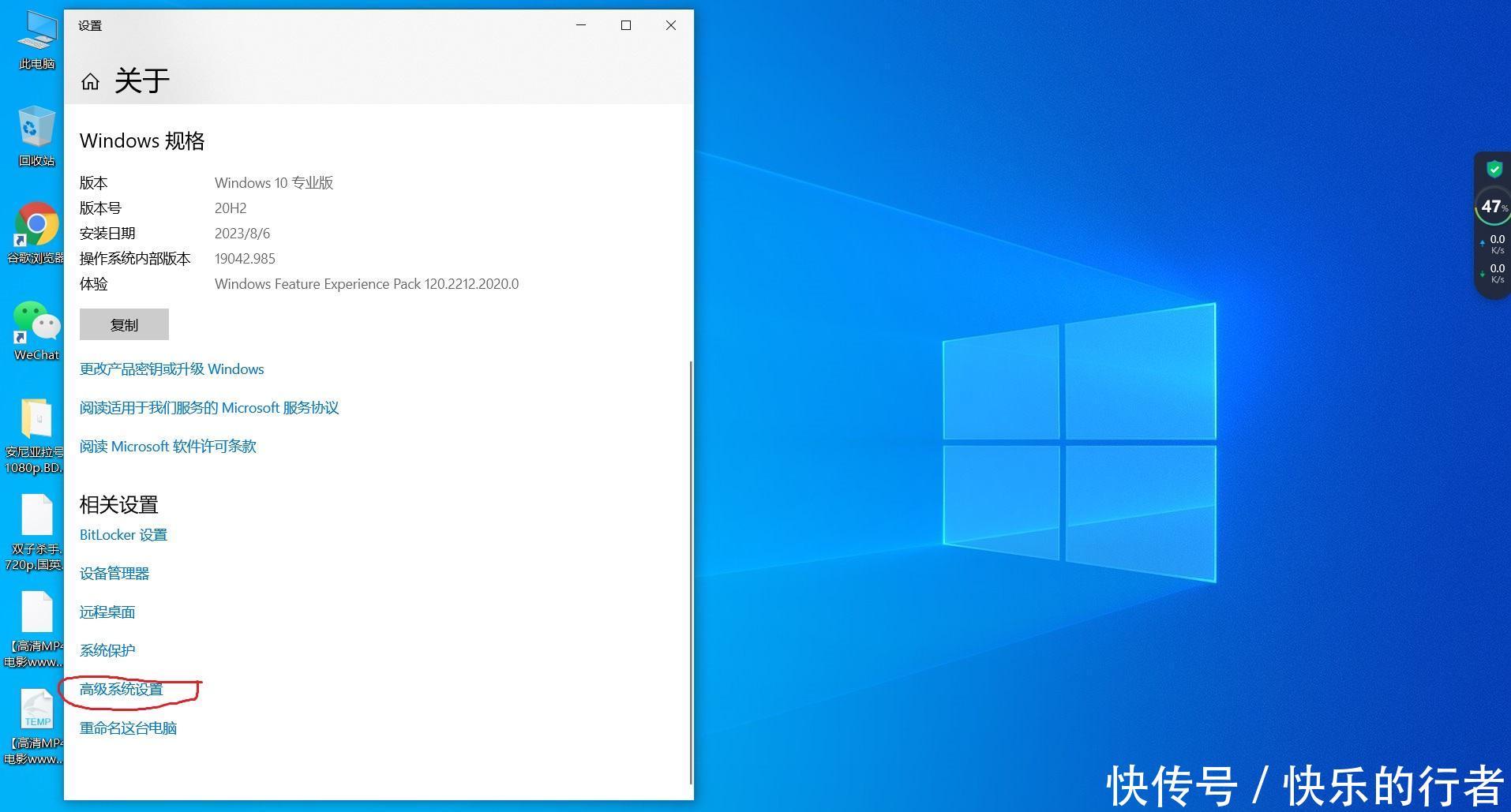
Task: Select the 高清MP4电影 TEMP file icon
Action: [x=35, y=727]
